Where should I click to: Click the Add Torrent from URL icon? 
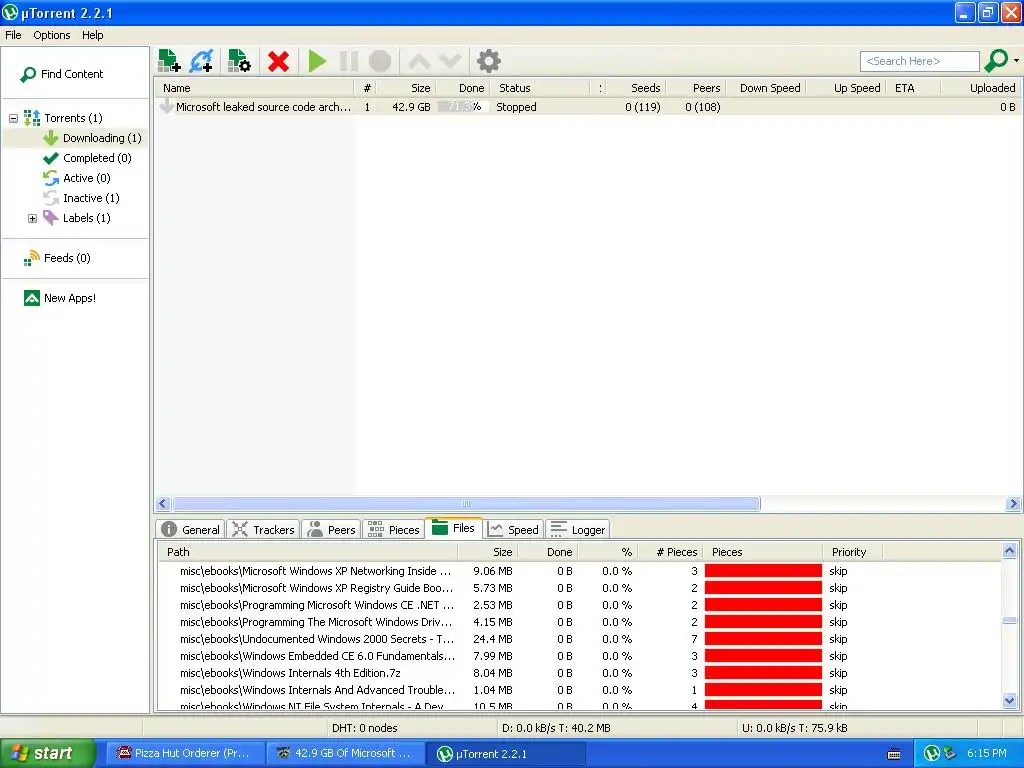point(201,61)
